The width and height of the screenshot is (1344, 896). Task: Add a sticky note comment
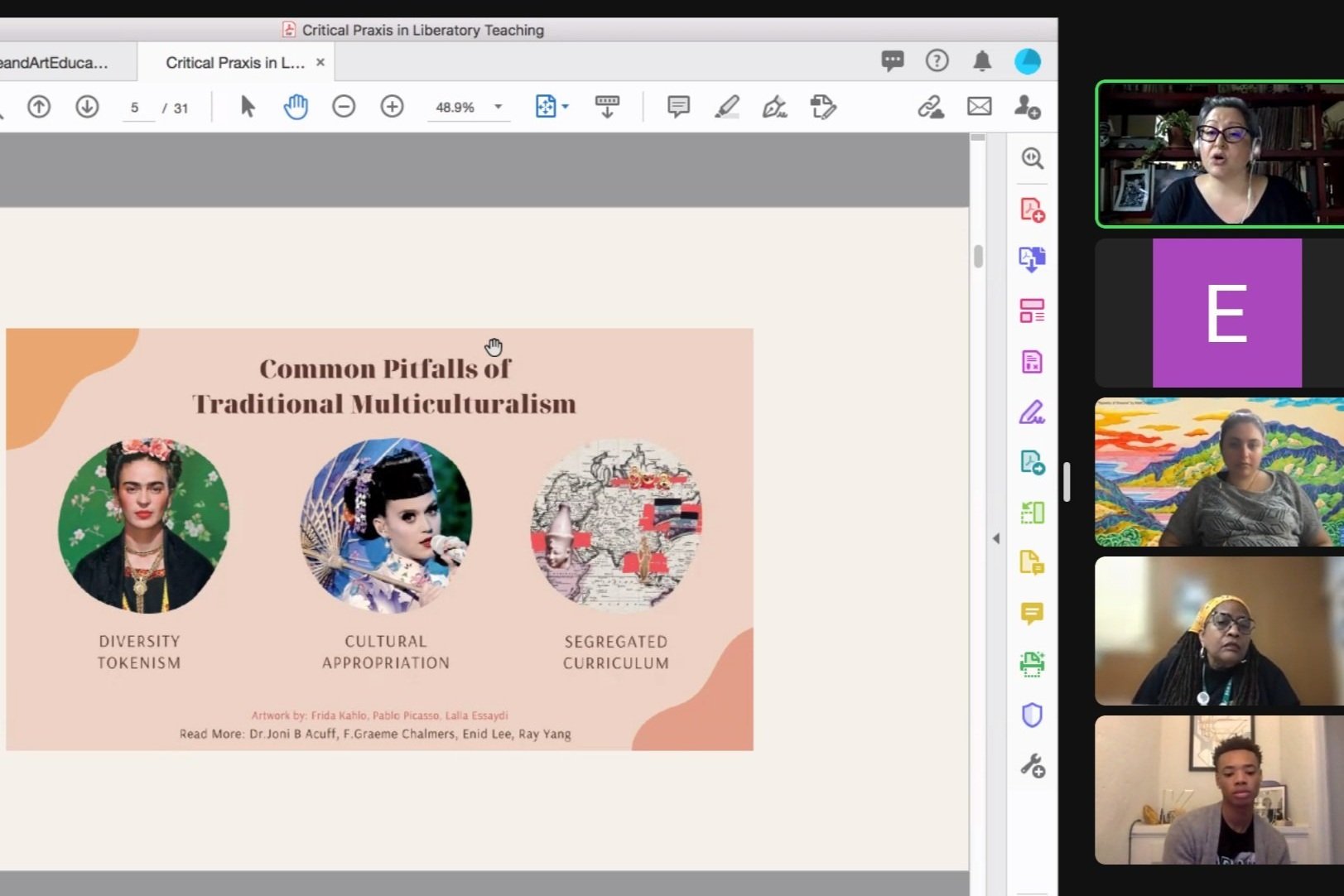click(x=678, y=107)
